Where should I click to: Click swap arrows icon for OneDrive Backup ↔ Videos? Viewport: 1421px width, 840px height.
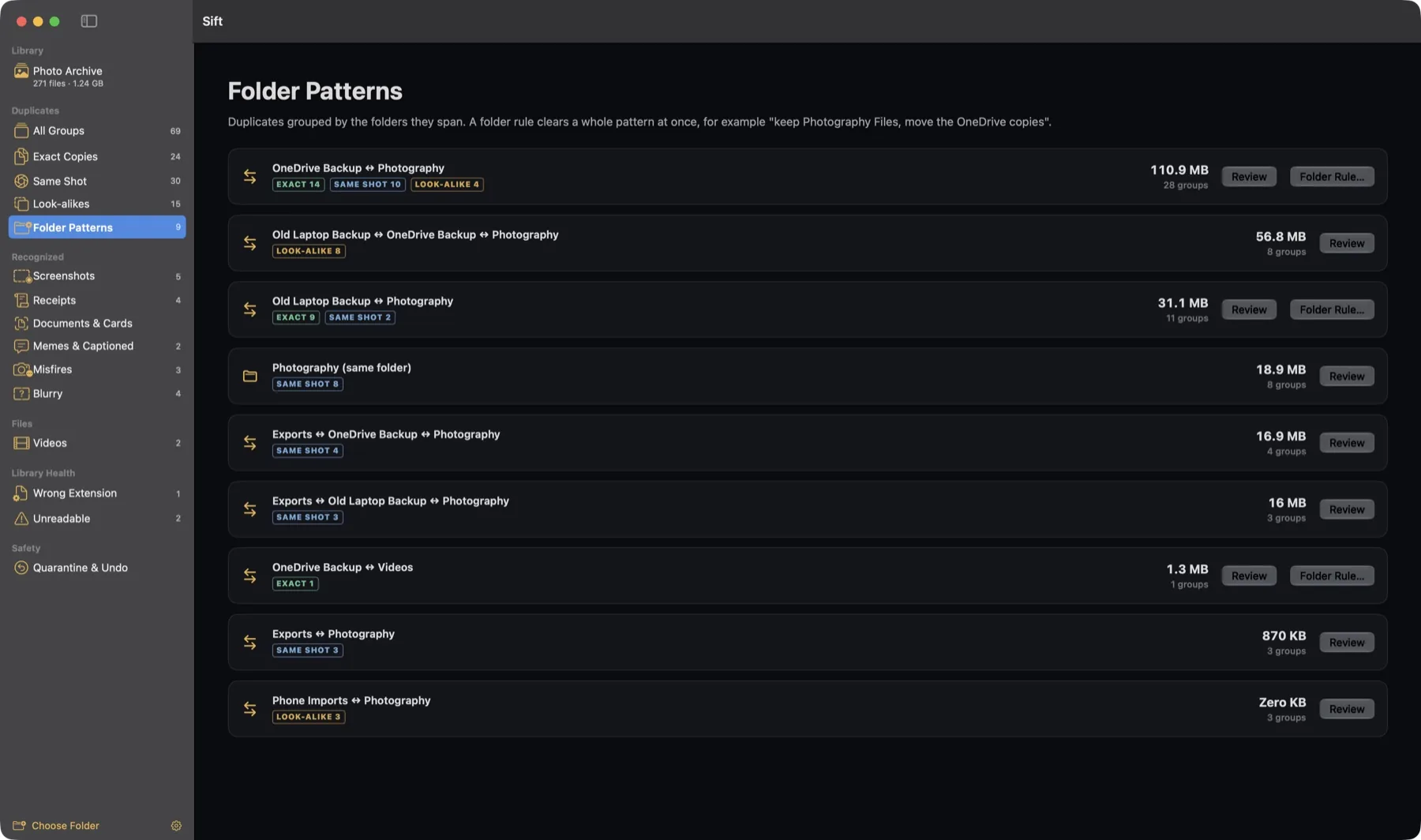pyautogui.click(x=250, y=576)
